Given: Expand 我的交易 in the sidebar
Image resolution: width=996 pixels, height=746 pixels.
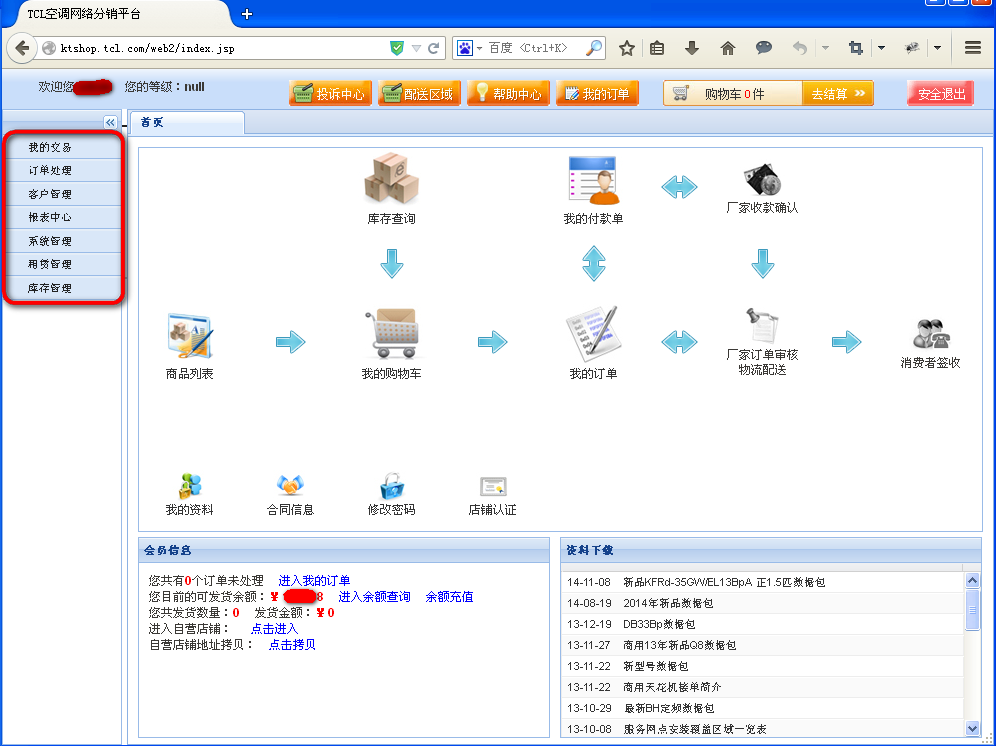Looking at the screenshot, I should [x=64, y=147].
